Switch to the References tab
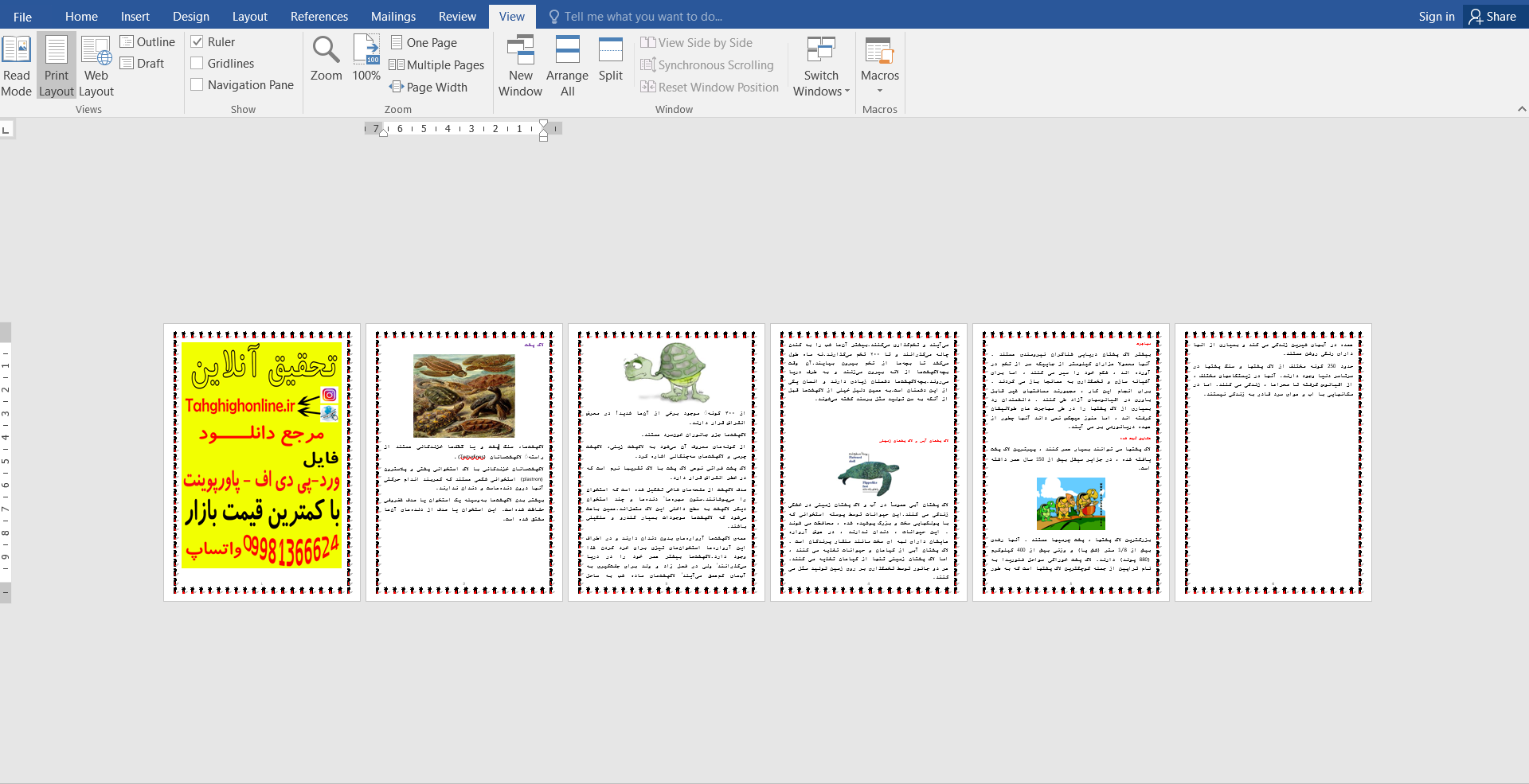Viewport: 1529px width, 784px height. [319, 16]
